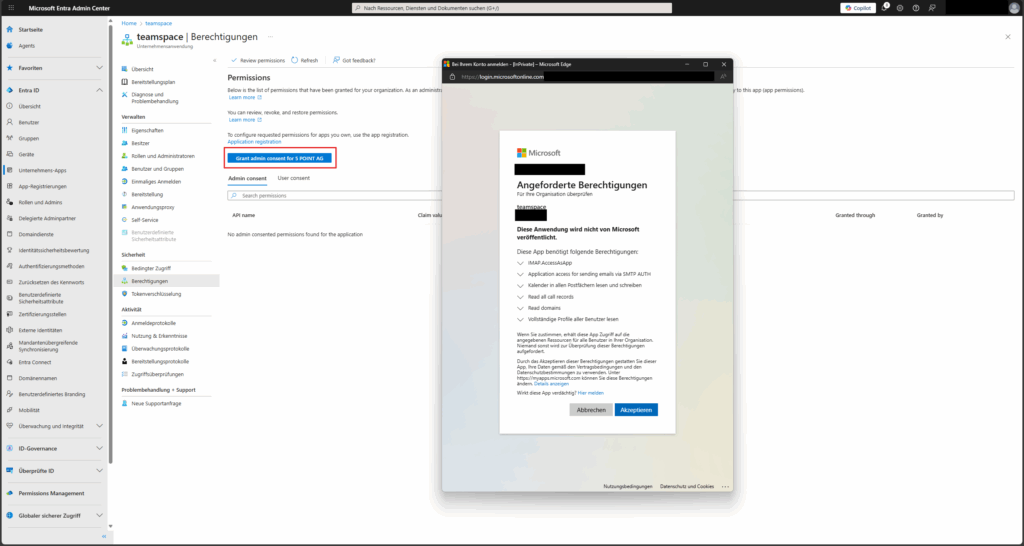Expand the IMAP.AccessAsApp permission in the dialog
The image size is (1024, 546).
coord(520,263)
